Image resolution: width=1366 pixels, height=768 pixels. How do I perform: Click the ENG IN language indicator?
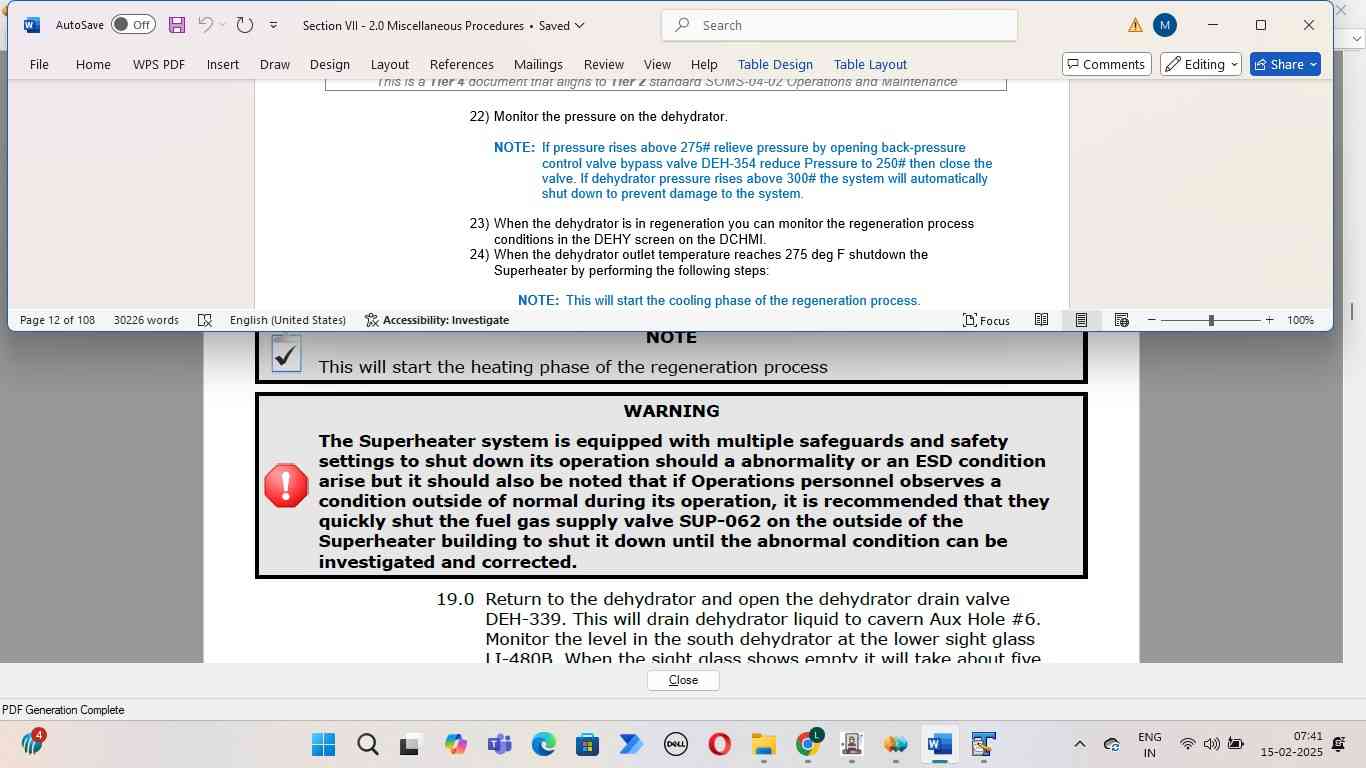(x=1150, y=745)
